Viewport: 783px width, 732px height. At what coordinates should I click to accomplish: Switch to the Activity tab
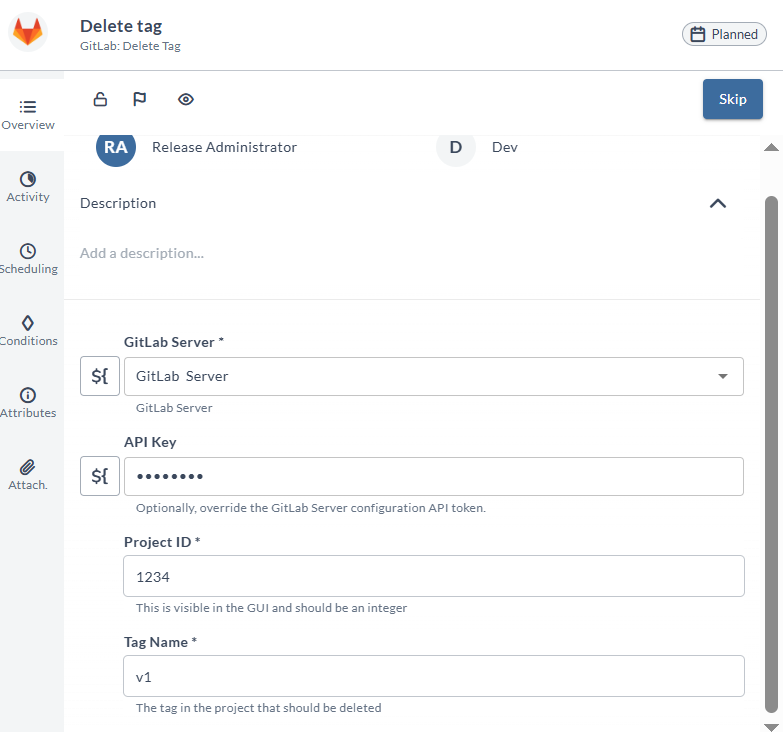28,187
